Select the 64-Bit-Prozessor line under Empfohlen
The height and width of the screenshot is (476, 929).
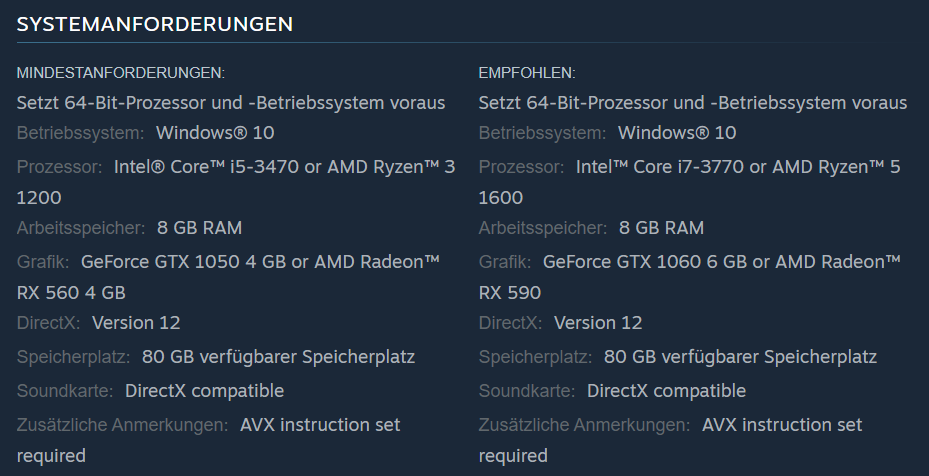(x=693, y=103)
